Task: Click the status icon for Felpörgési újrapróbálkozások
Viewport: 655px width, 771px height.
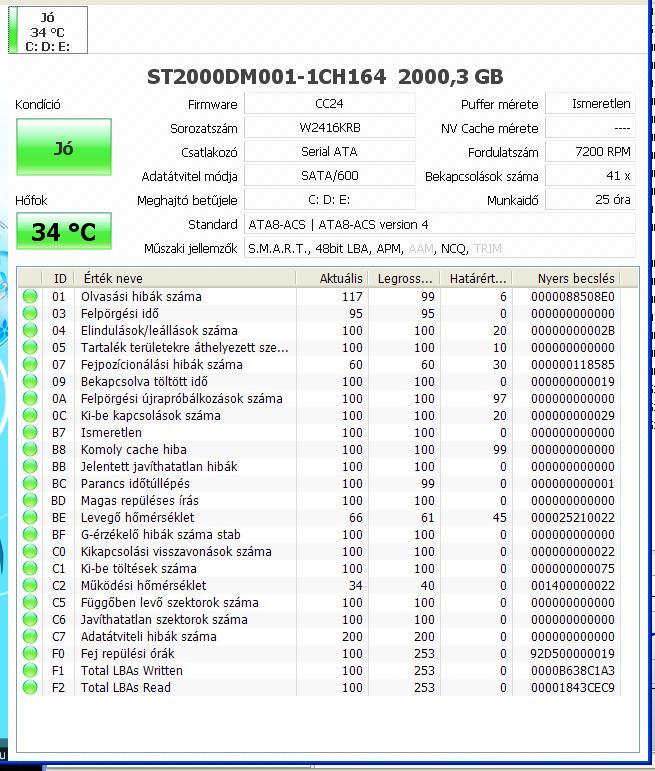Action: (x=30, y=398)
